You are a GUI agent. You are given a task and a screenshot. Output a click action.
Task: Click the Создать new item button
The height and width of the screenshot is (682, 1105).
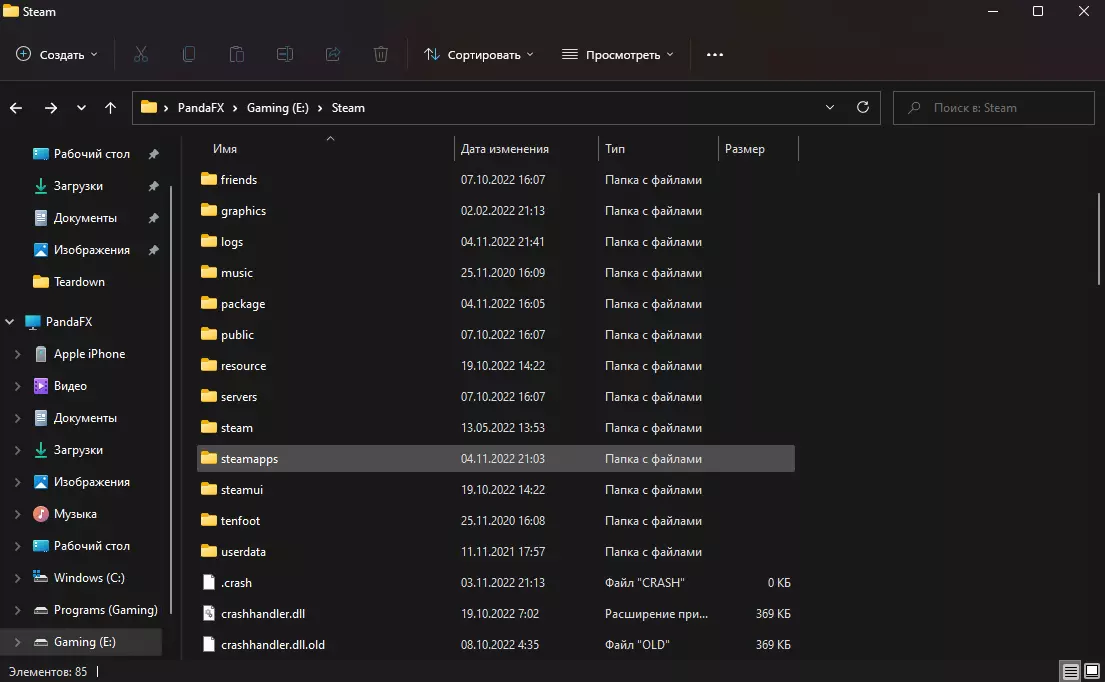57,54
